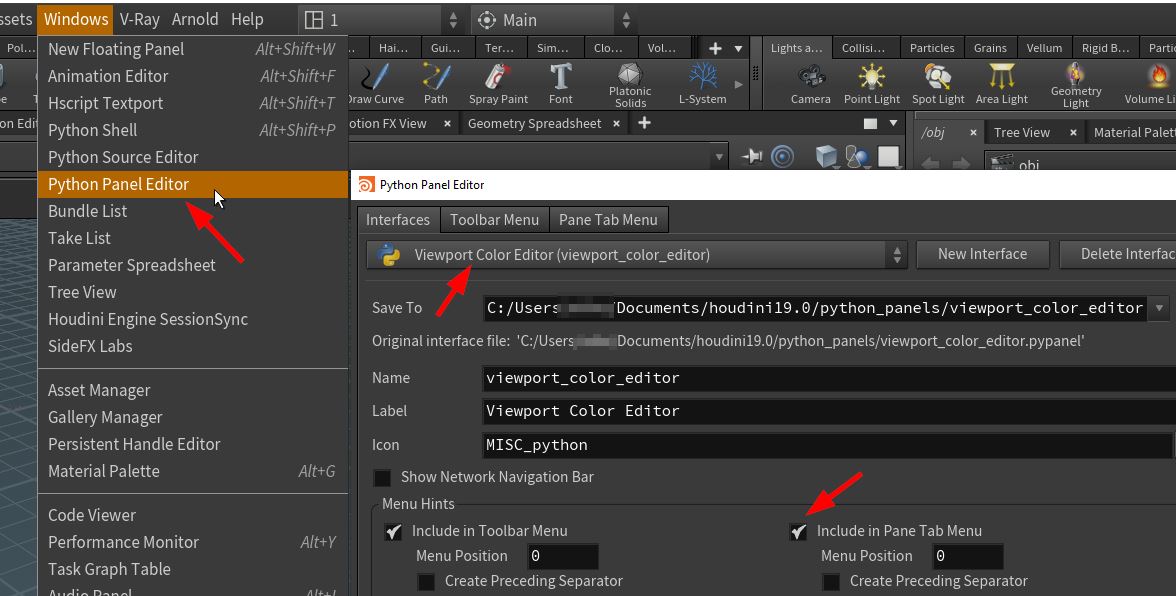
Task: Close the Tree View pane tab
Action: pyautogui.click(x=1073, y=133)
